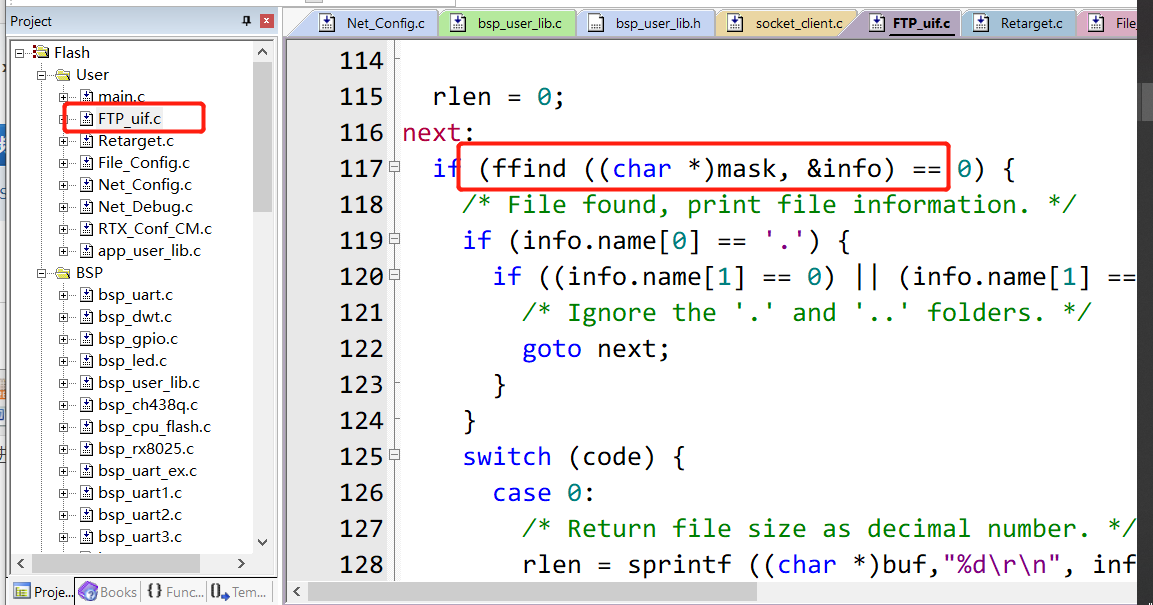Open the Functions tab at panel bottom
Viewport: 1153px width, 605px height.
click(x=174, y=592)
